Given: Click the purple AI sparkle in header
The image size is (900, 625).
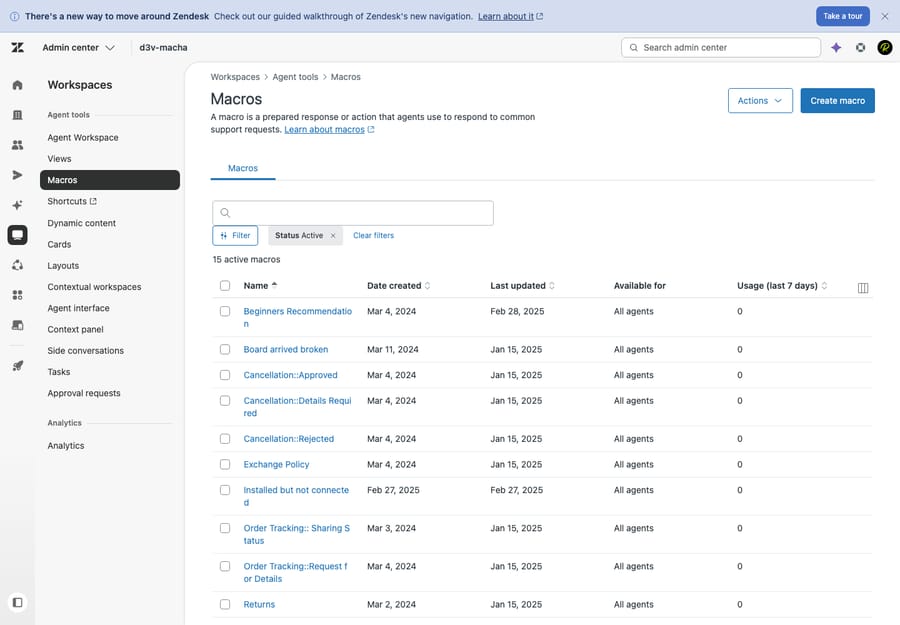Looking at the screenshot, I should [836, 48].
